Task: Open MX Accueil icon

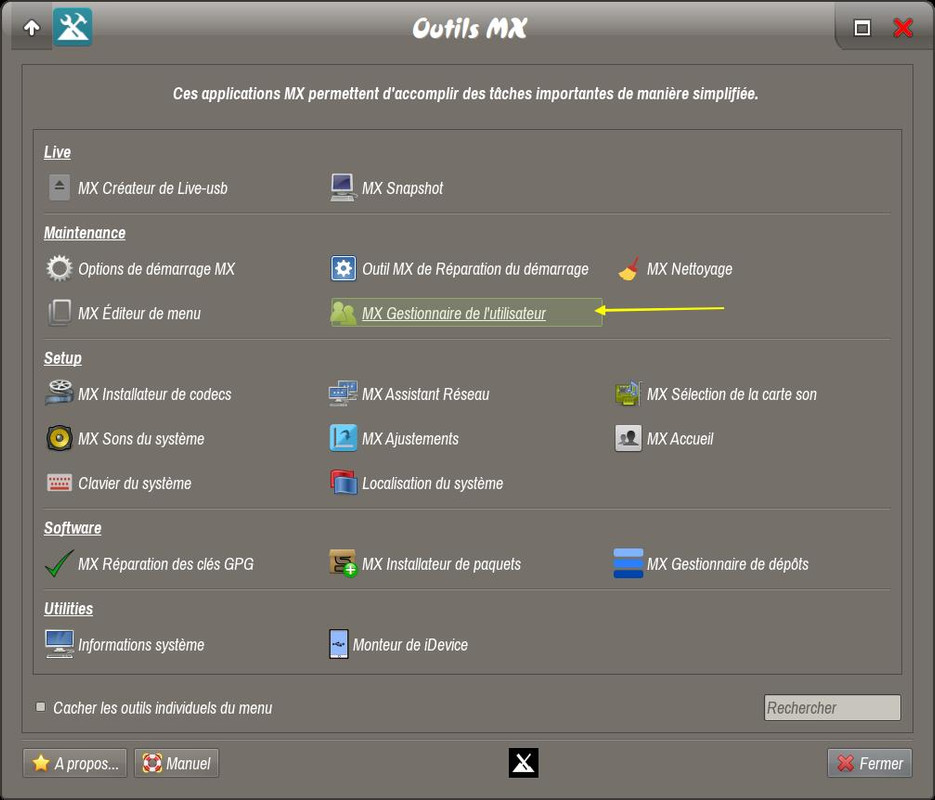Action: [628, 438]
